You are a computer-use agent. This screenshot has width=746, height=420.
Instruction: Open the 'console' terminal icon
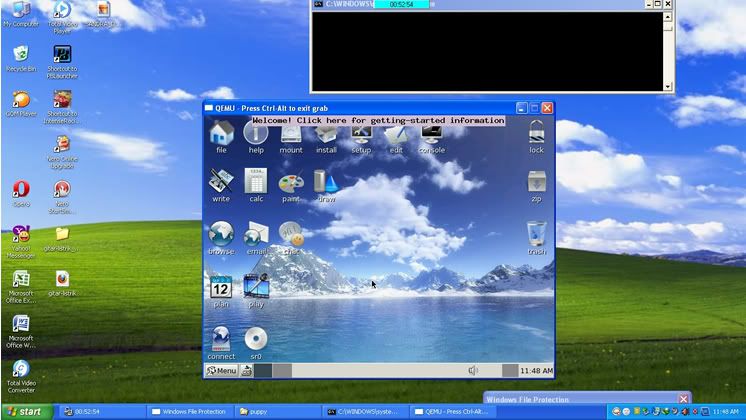[432, 135]
